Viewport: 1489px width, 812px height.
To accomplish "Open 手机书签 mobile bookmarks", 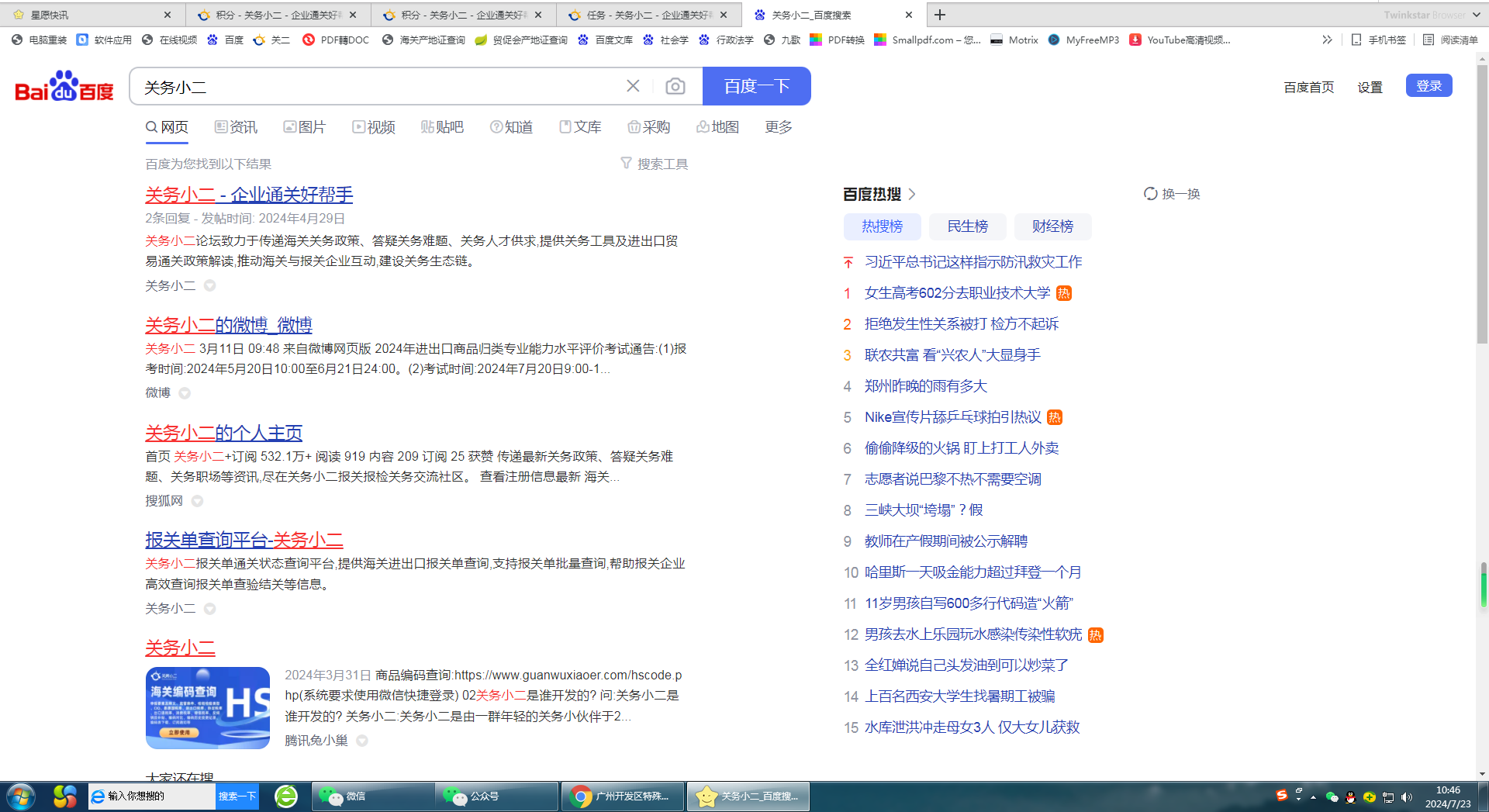I will tap(1379, 40).
